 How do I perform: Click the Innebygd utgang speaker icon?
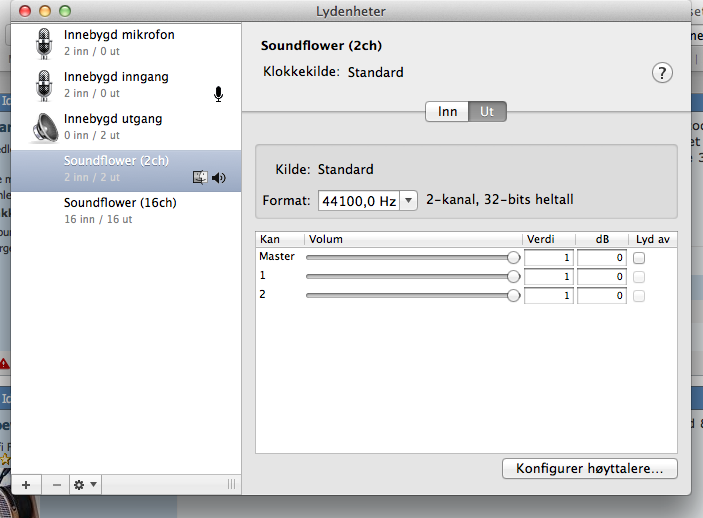pos(44,128)
